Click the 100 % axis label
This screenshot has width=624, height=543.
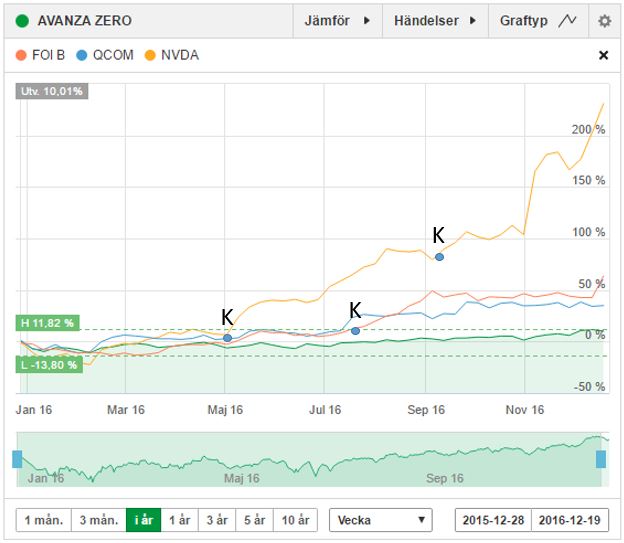point(588,232)
